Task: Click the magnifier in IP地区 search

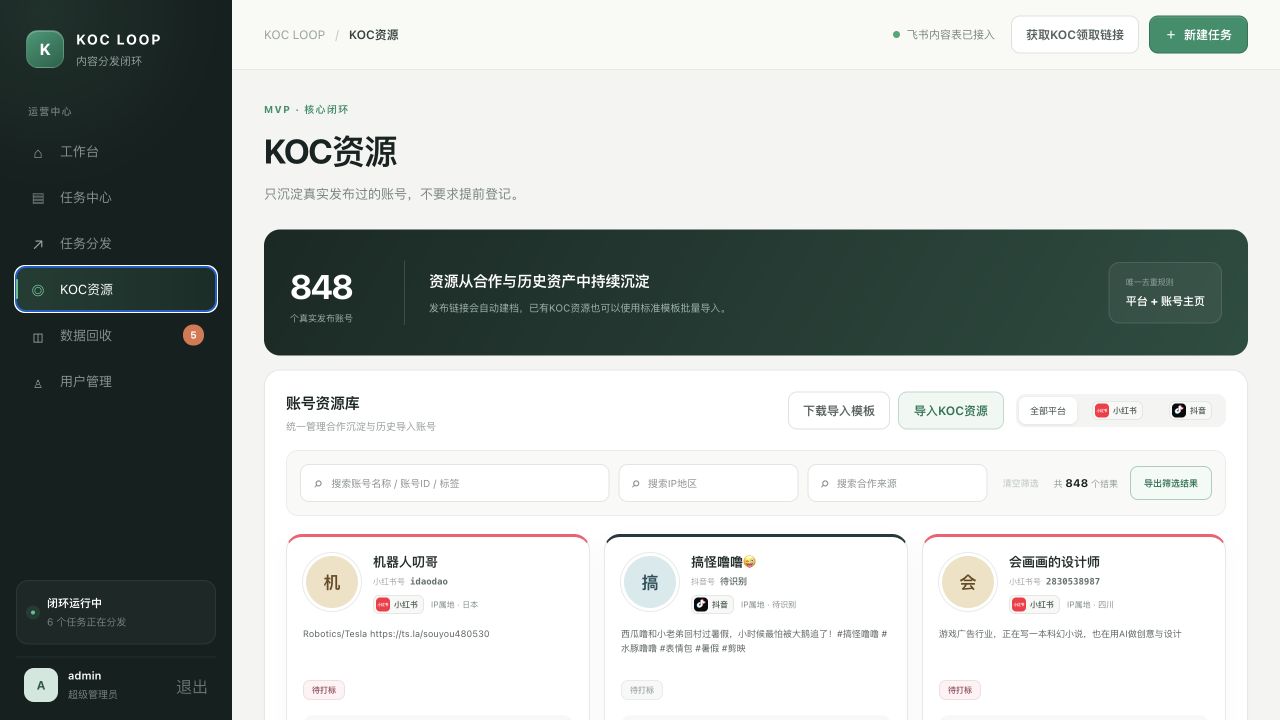Action: (x=635, y=484)
